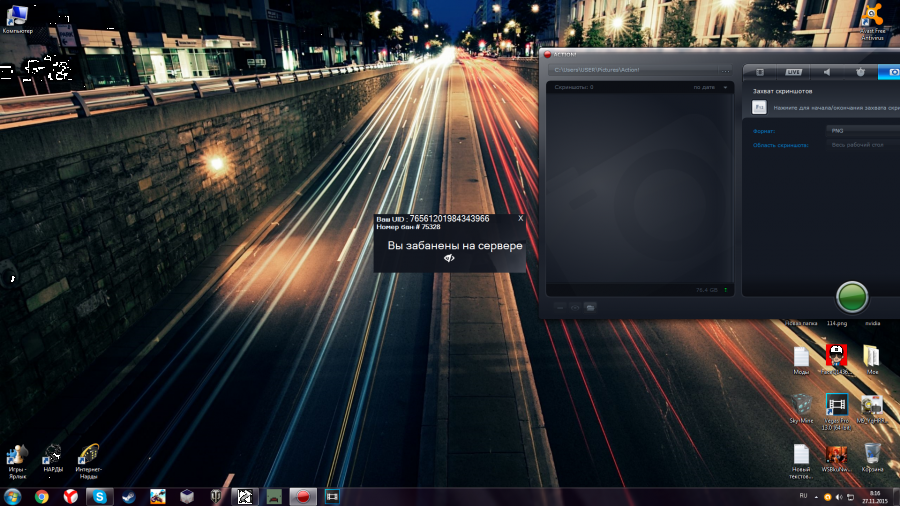Open racing game icon on taskbar
This screenshot has height=506, width=900.
[158, 497]
